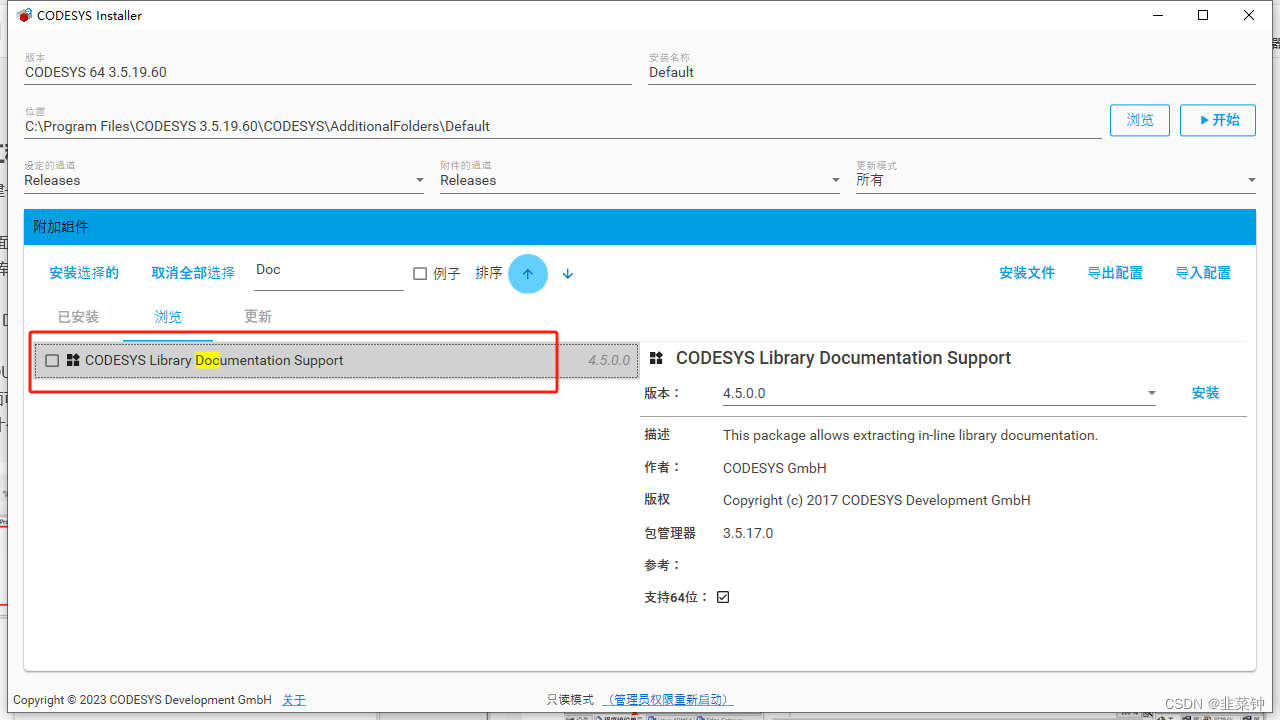The height and width of the screenshot is (720, 1280).
Task: Toggle the 支持64位 checkbox
Action: point(723,597)
